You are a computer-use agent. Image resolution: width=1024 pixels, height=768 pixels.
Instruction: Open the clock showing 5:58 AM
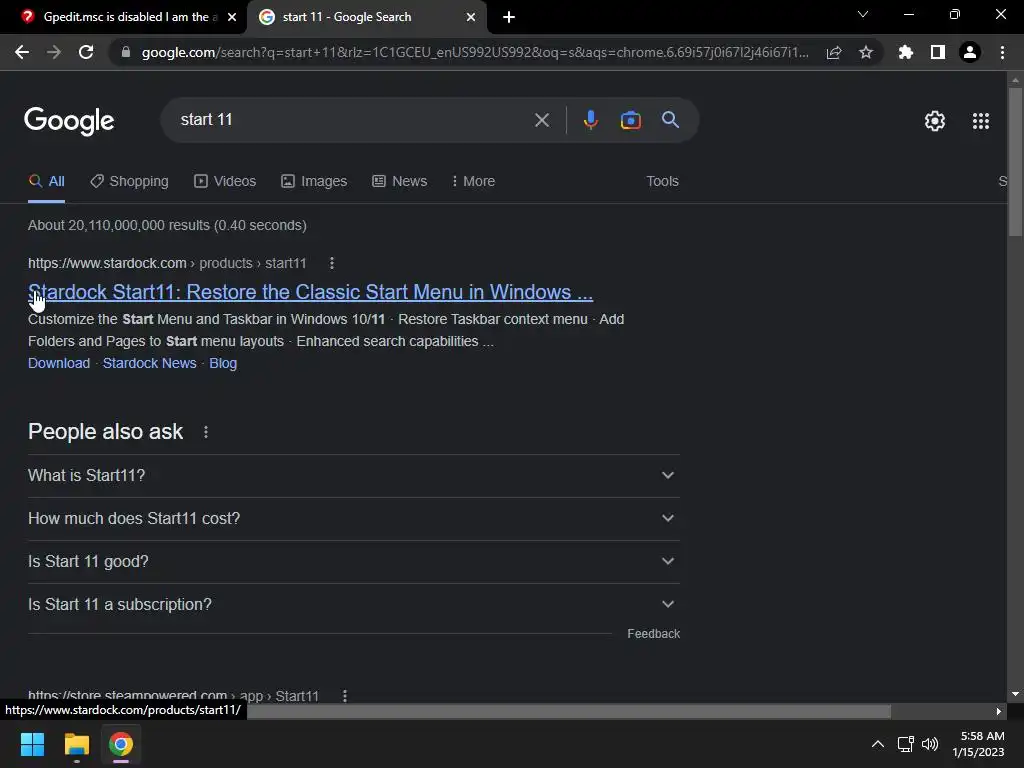(x=978, y=744)
